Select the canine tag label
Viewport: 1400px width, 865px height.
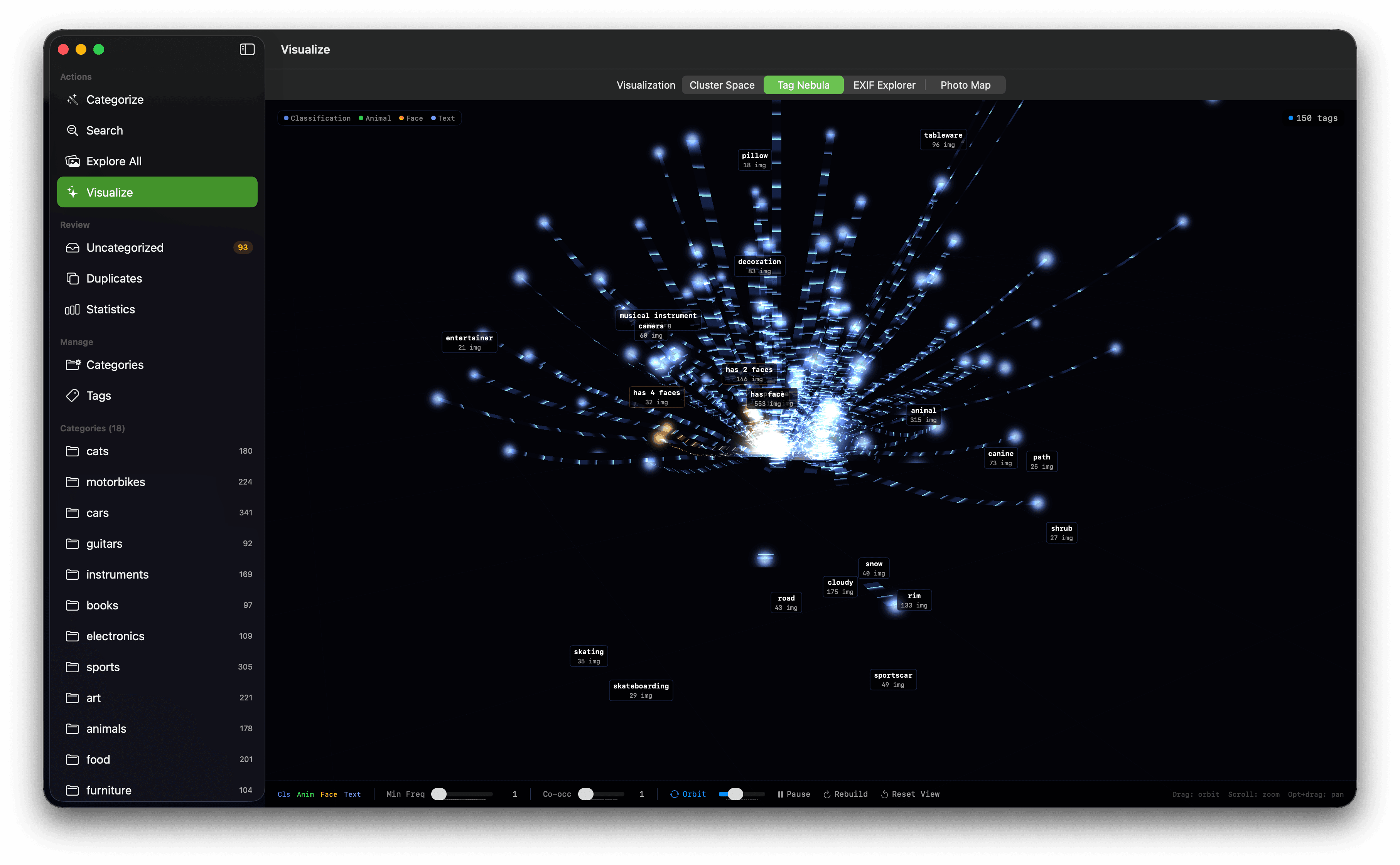pos(1000,458)
